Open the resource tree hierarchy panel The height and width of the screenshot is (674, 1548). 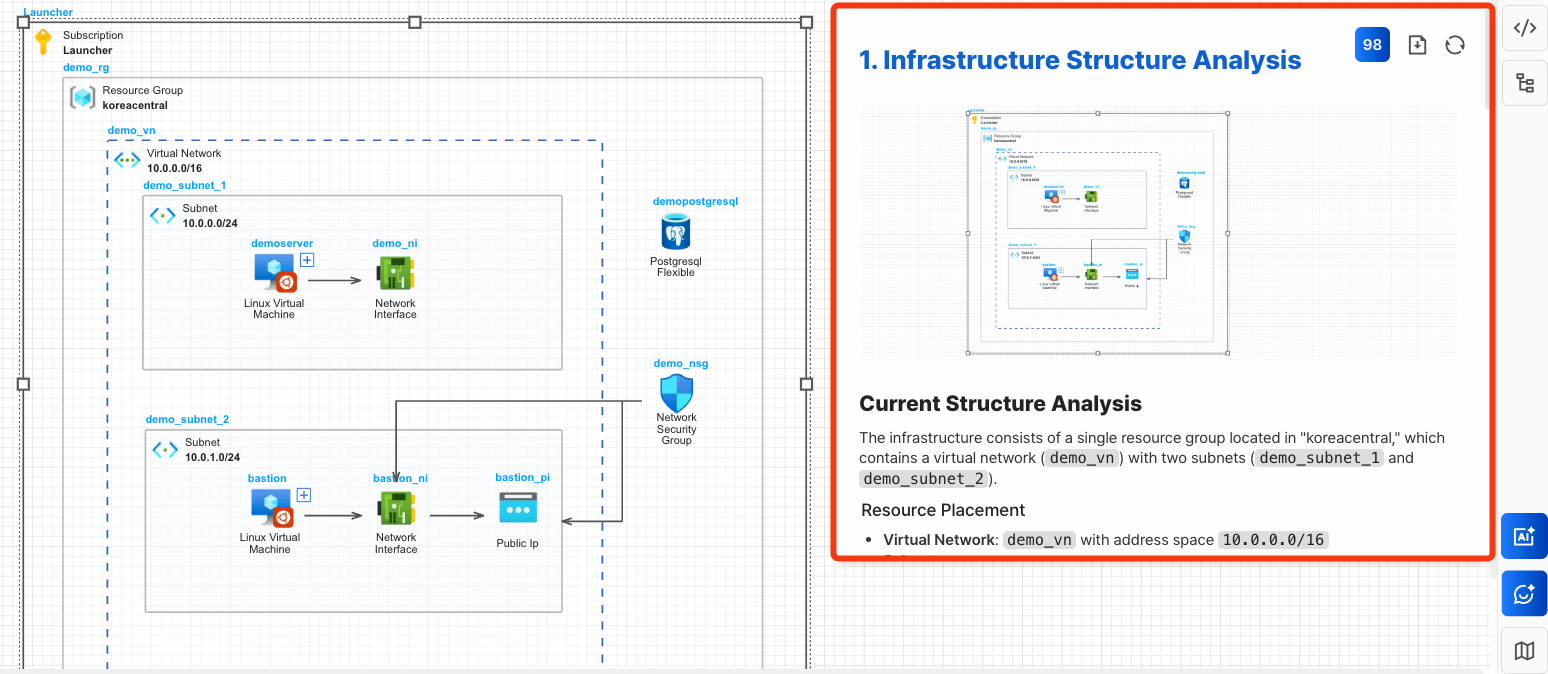pos(1524,83)
